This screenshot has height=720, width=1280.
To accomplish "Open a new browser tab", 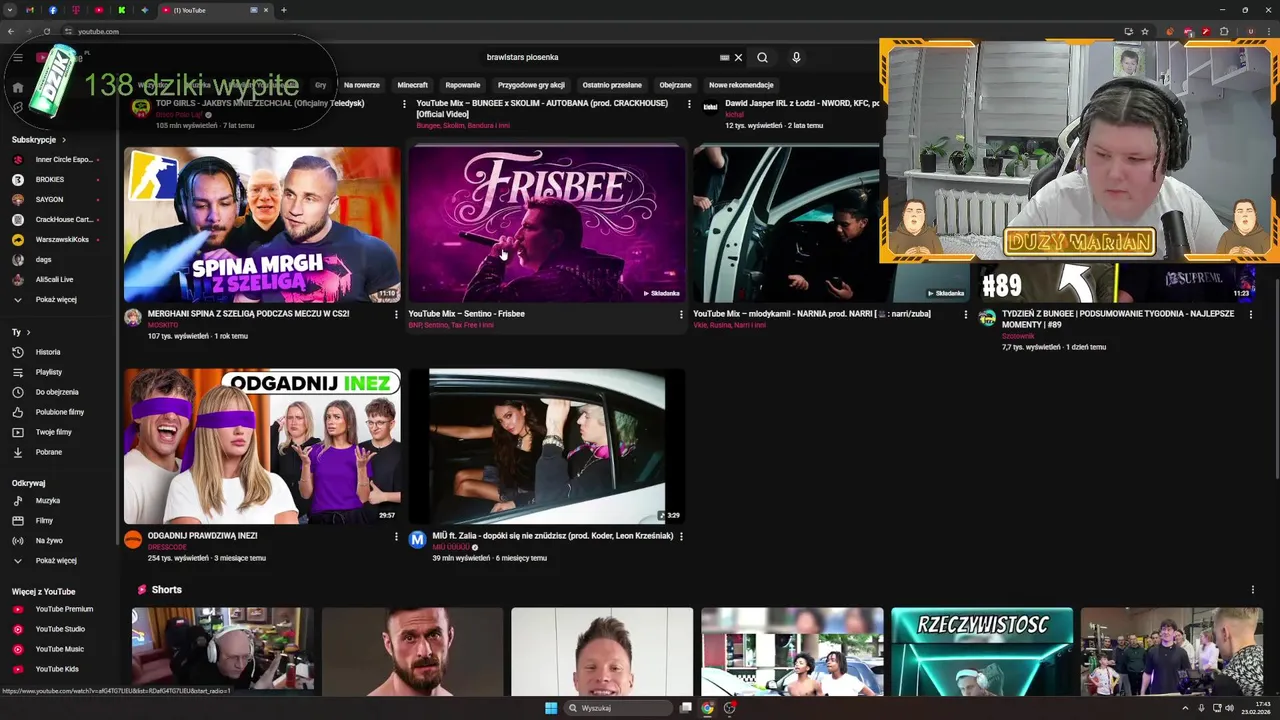I will [x=284, y=10].
